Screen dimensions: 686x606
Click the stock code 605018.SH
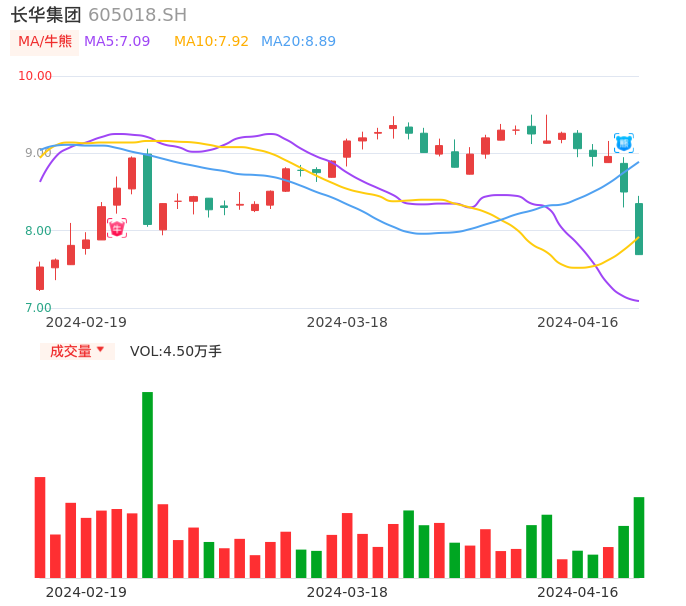[137, 15]
